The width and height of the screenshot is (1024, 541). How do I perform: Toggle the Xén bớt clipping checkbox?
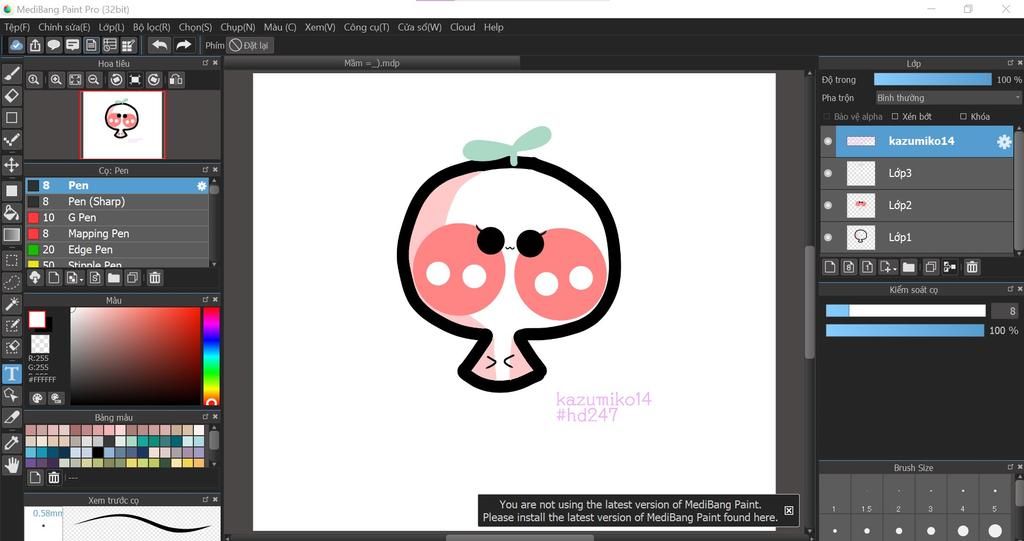pos(895,116)
